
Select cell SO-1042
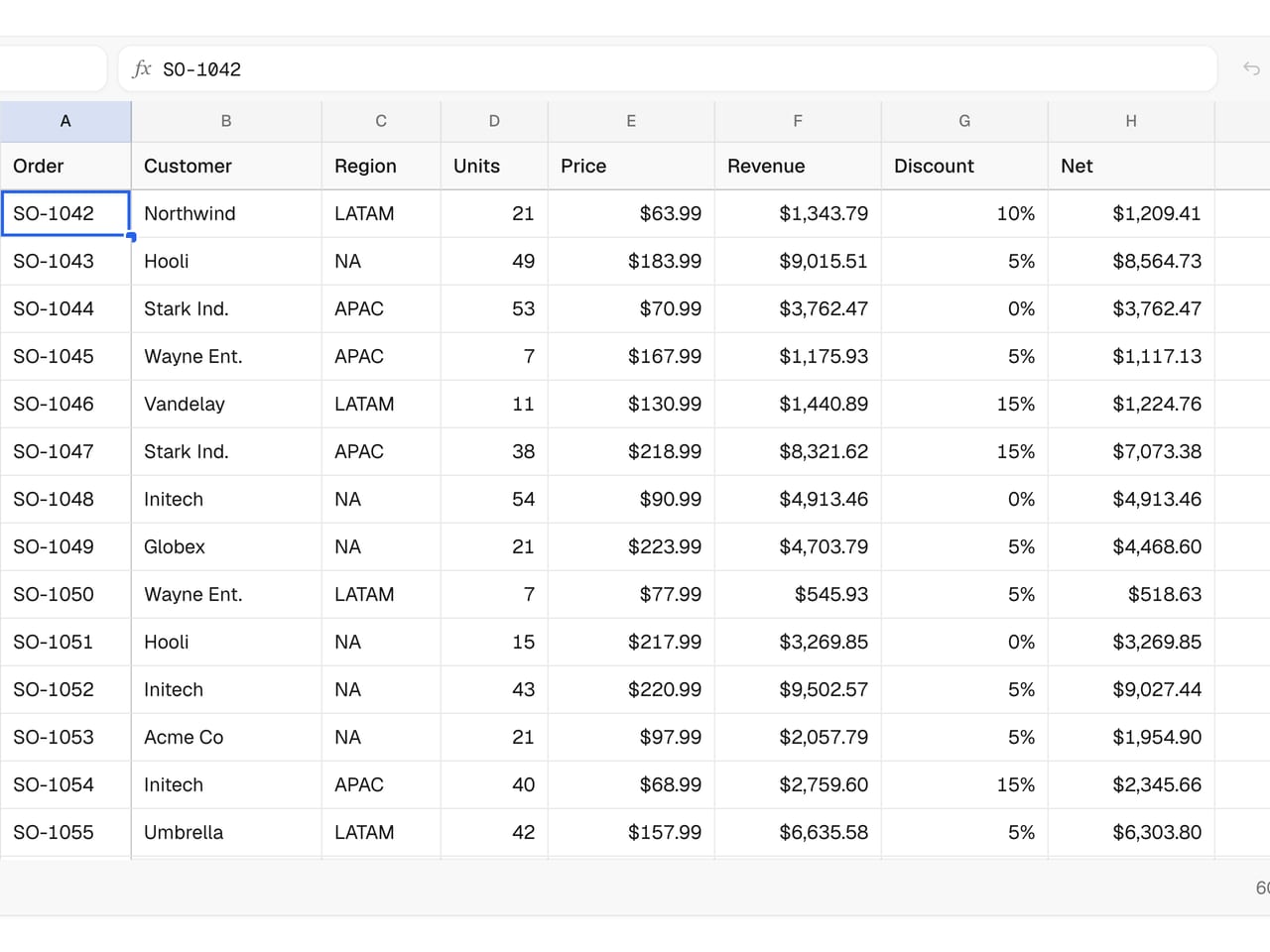(x=65, y=213)
